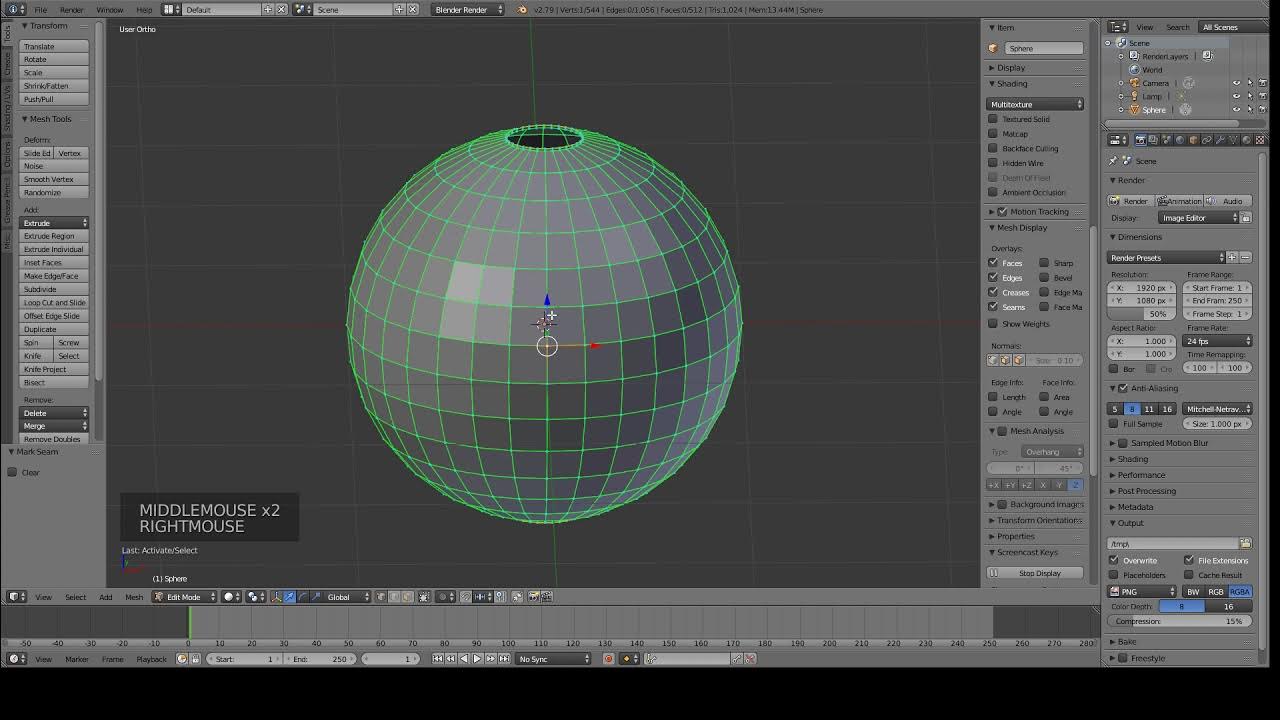The width and height of the screenshot is (1280, 720).
Task: Adjust the PNG Compression slider
Action: (x=1181, y=621)
